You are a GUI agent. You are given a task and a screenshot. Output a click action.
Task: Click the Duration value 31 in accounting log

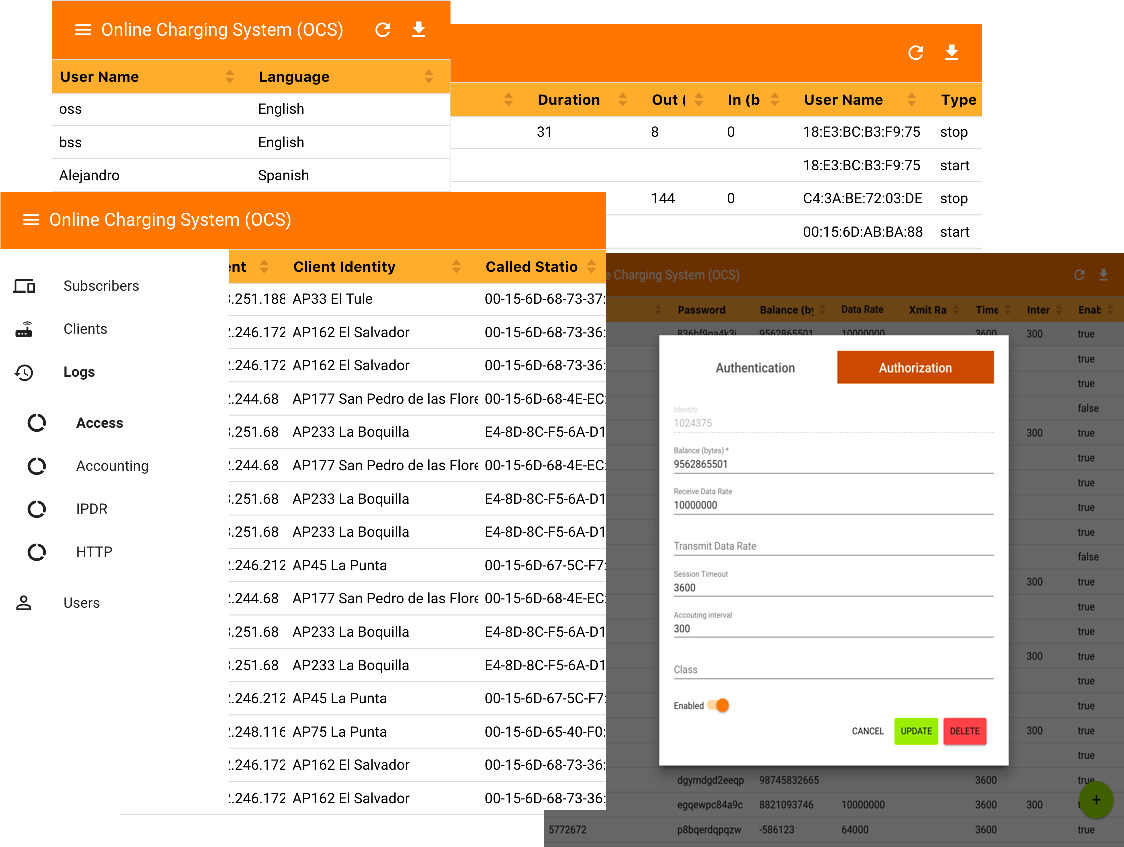pos(544,132)
